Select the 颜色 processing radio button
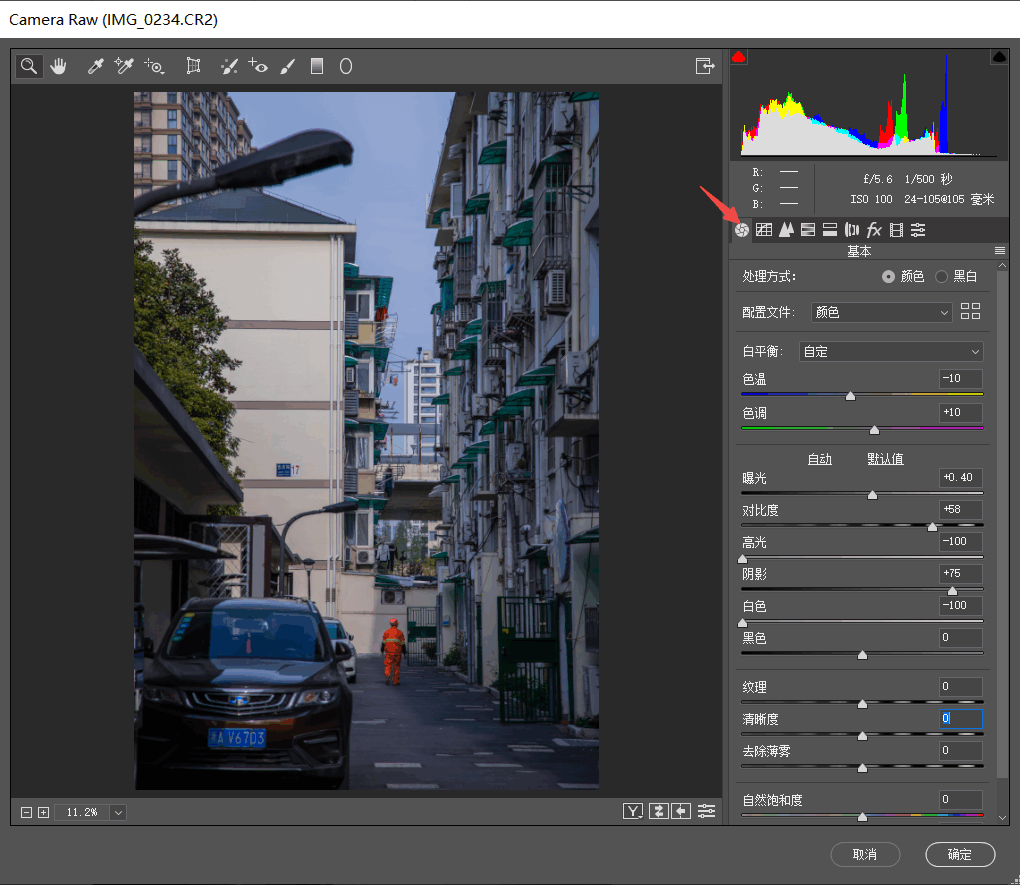Viewport: 1020px width, 885px height. [x=888, y=277]
